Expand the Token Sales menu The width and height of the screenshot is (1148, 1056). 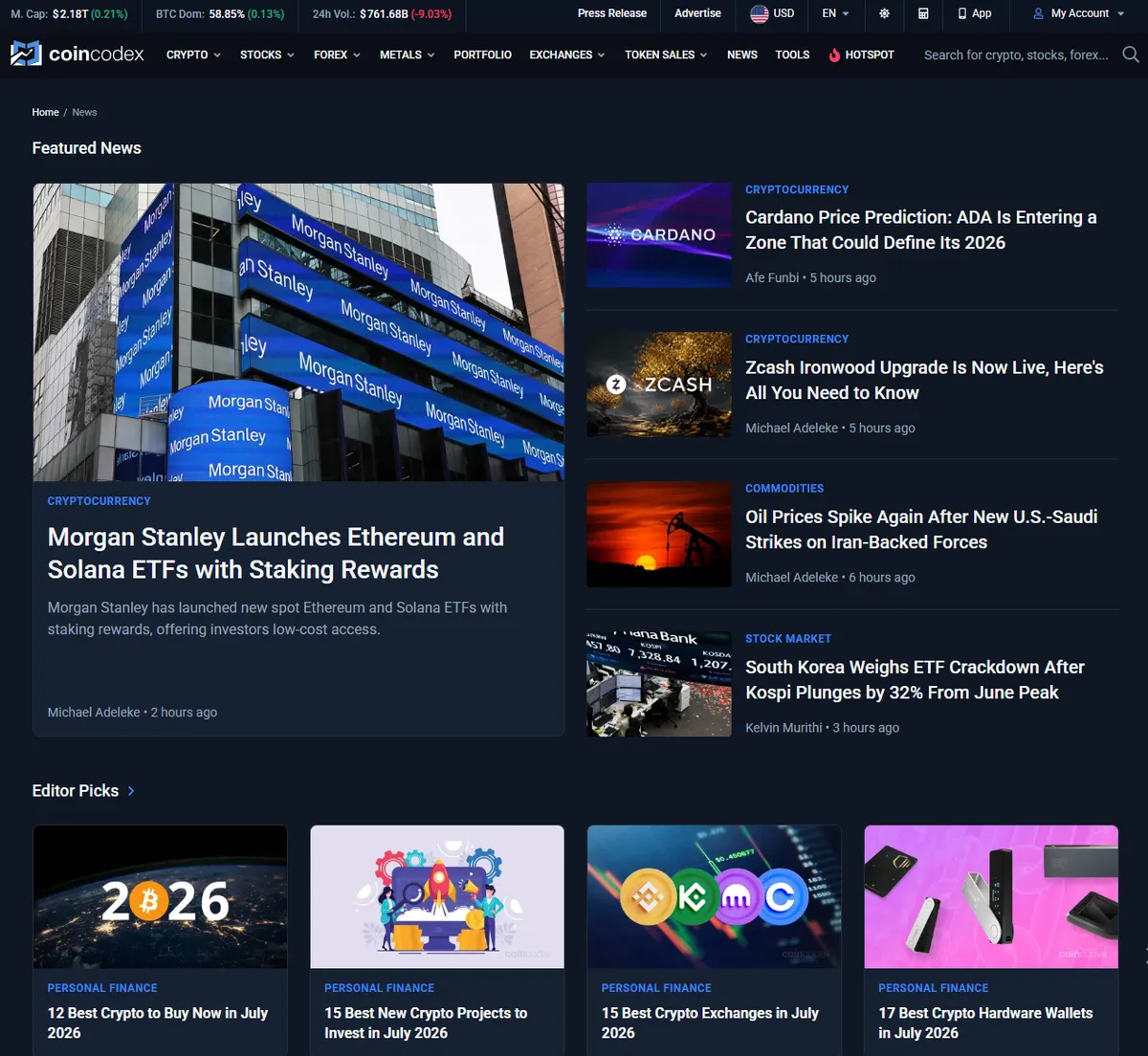click(666, 55)
